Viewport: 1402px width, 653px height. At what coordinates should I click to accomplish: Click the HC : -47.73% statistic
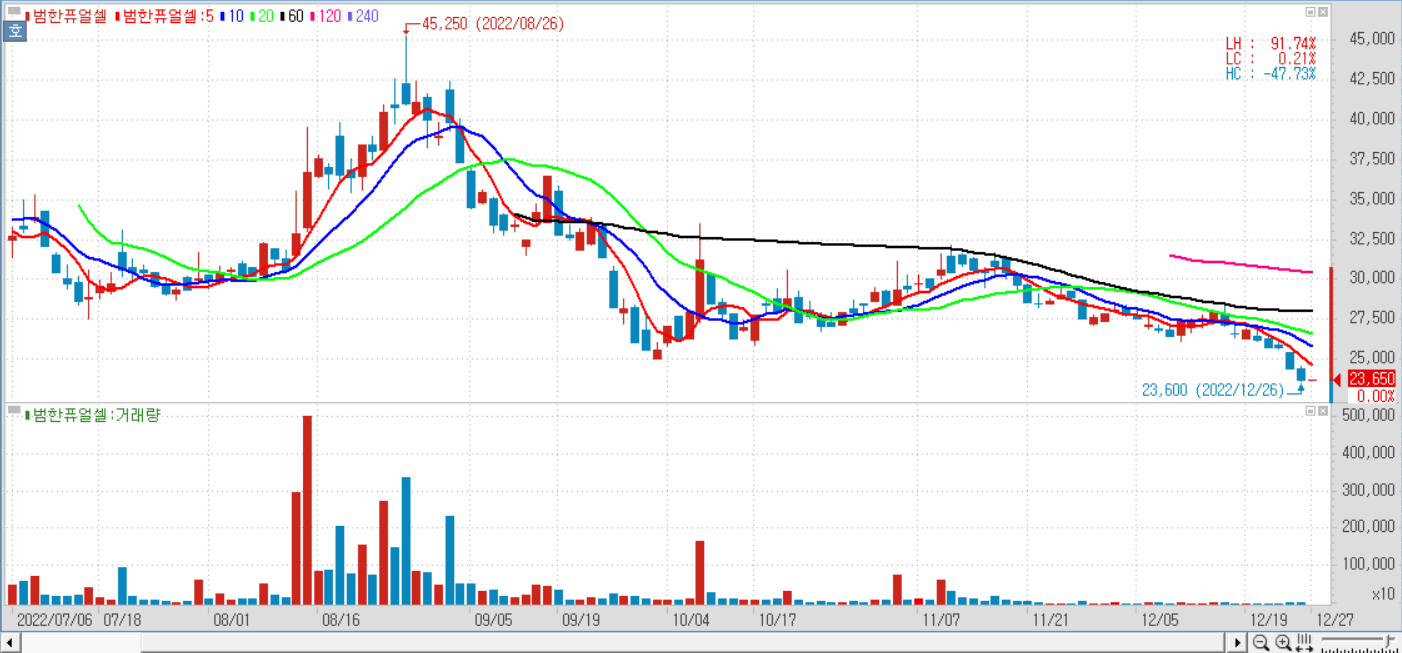(1271, 74)
